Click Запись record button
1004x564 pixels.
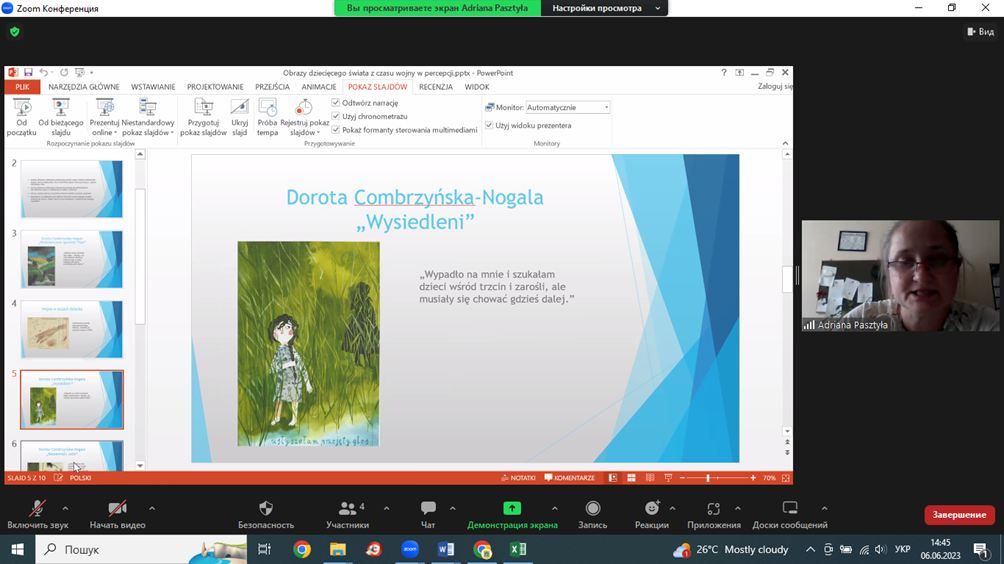pos(593,515)
